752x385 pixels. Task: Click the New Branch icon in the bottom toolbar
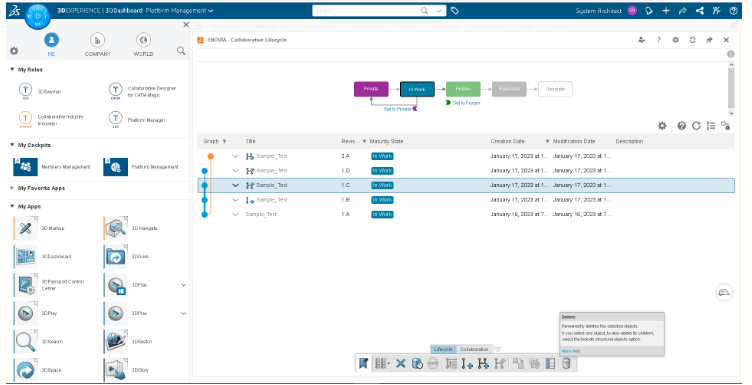483,364
